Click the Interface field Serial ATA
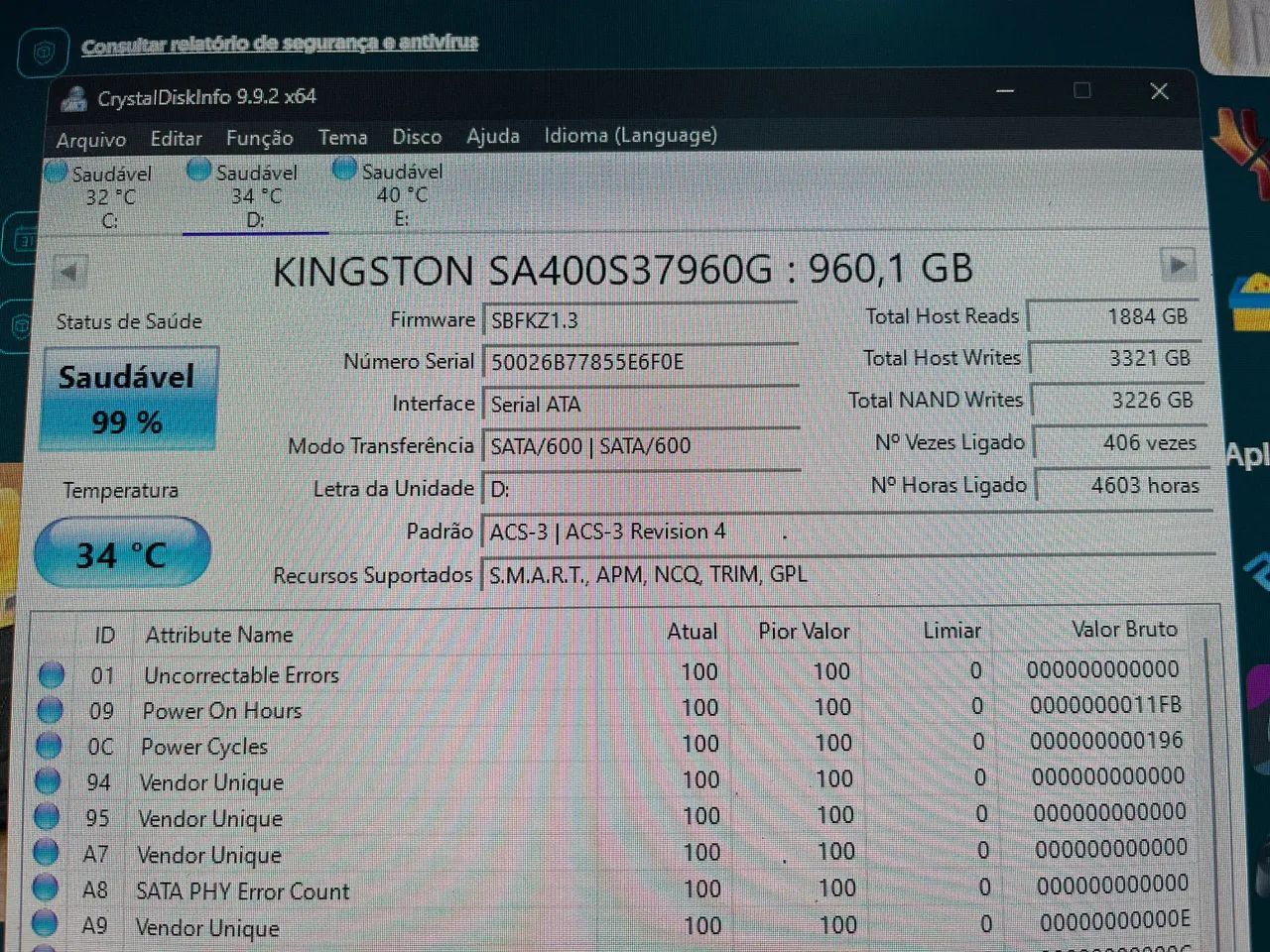1270x952 pixels. click(640, 405)
